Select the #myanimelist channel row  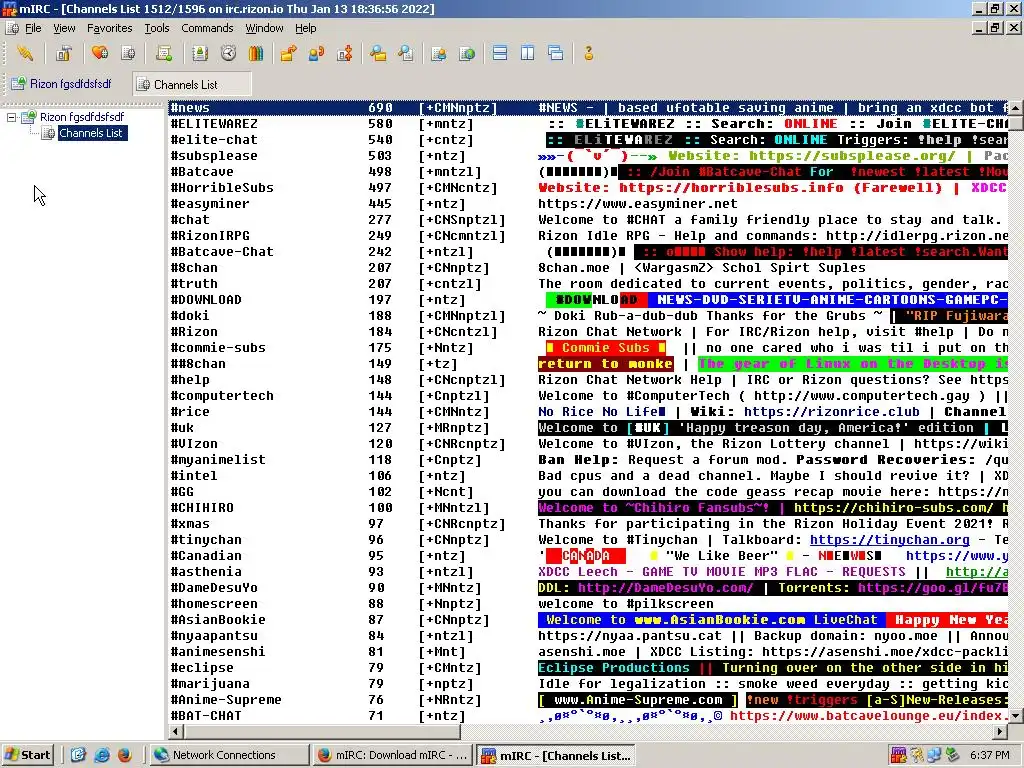point(588,460)
